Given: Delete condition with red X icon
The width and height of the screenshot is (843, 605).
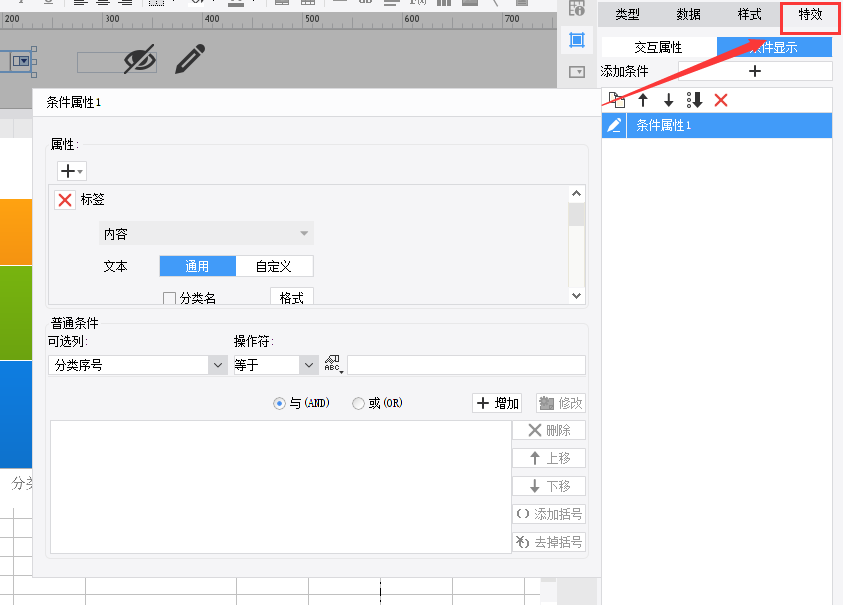Looking at the screenshot, I should point(721,100).
